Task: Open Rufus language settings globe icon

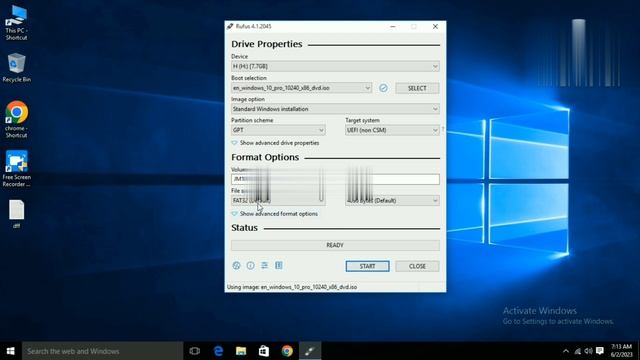Action: pos(236,266)
